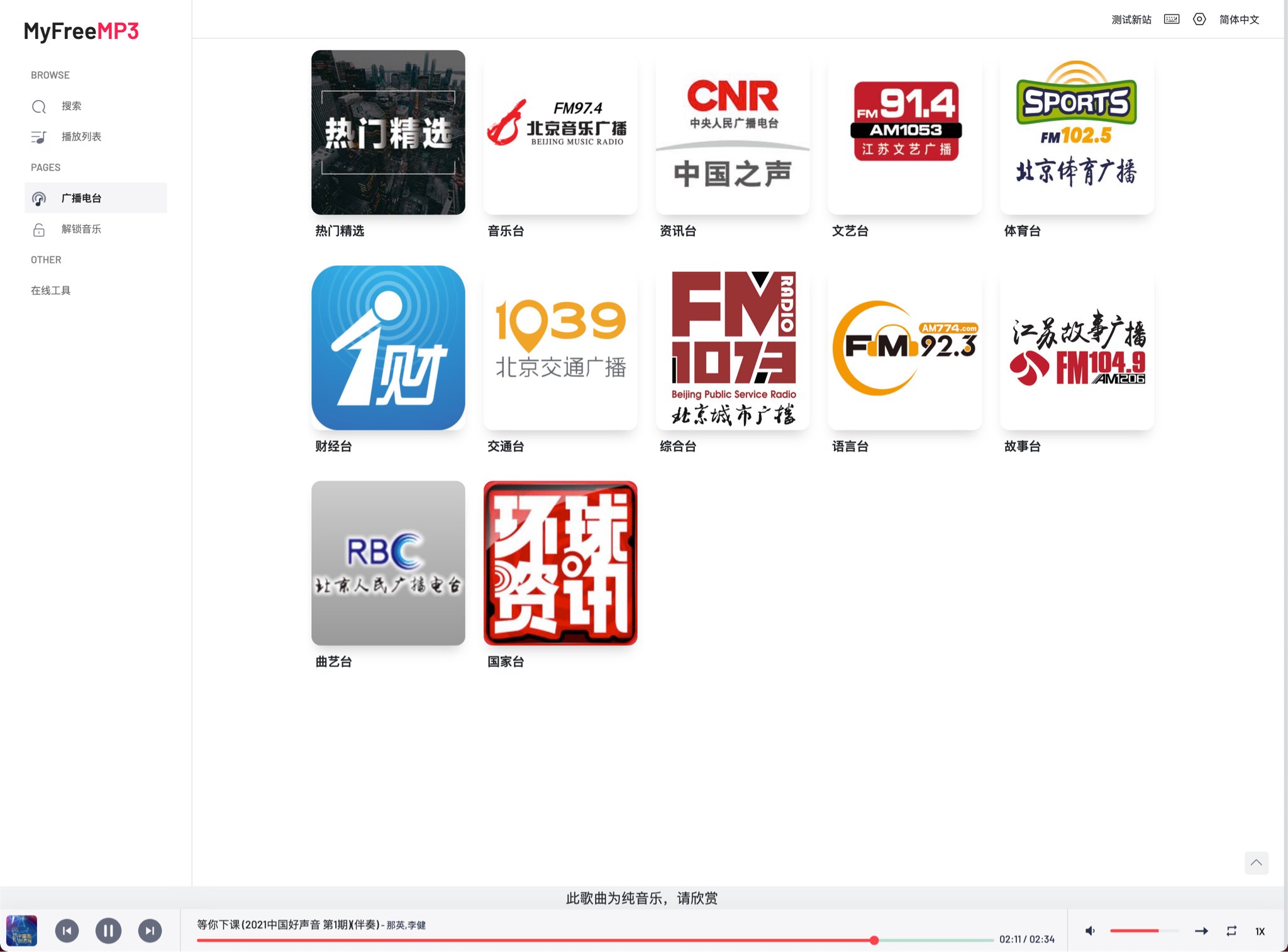Screen dimensions: 1288x952
Task: Open the 1039 北京交通广播 card
Action: click(x=560, y=347)
